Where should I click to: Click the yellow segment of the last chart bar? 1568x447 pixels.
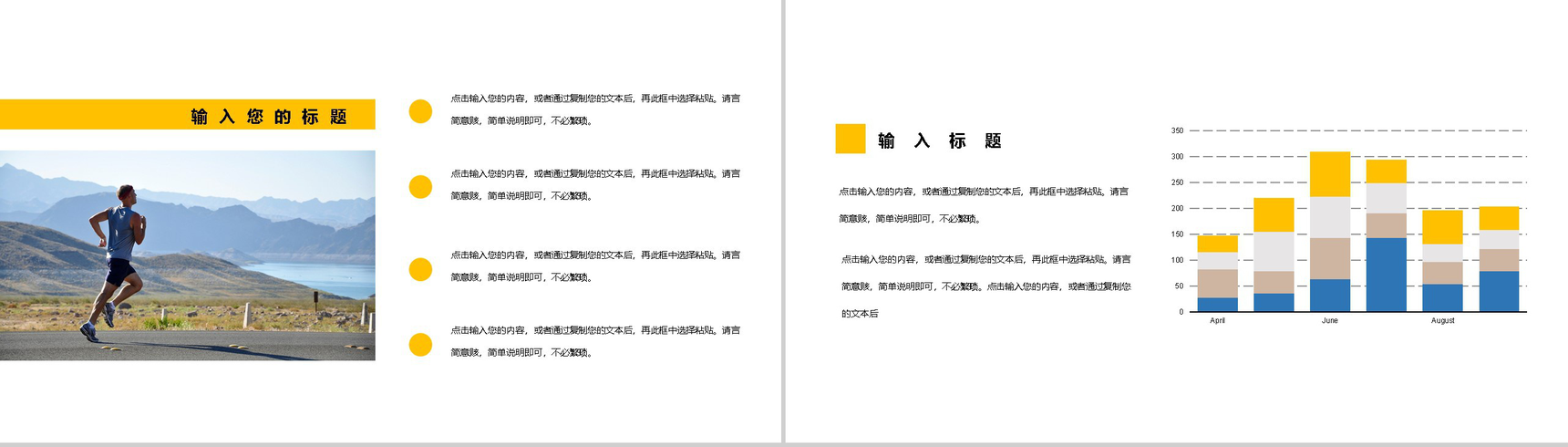(1499, 219)
